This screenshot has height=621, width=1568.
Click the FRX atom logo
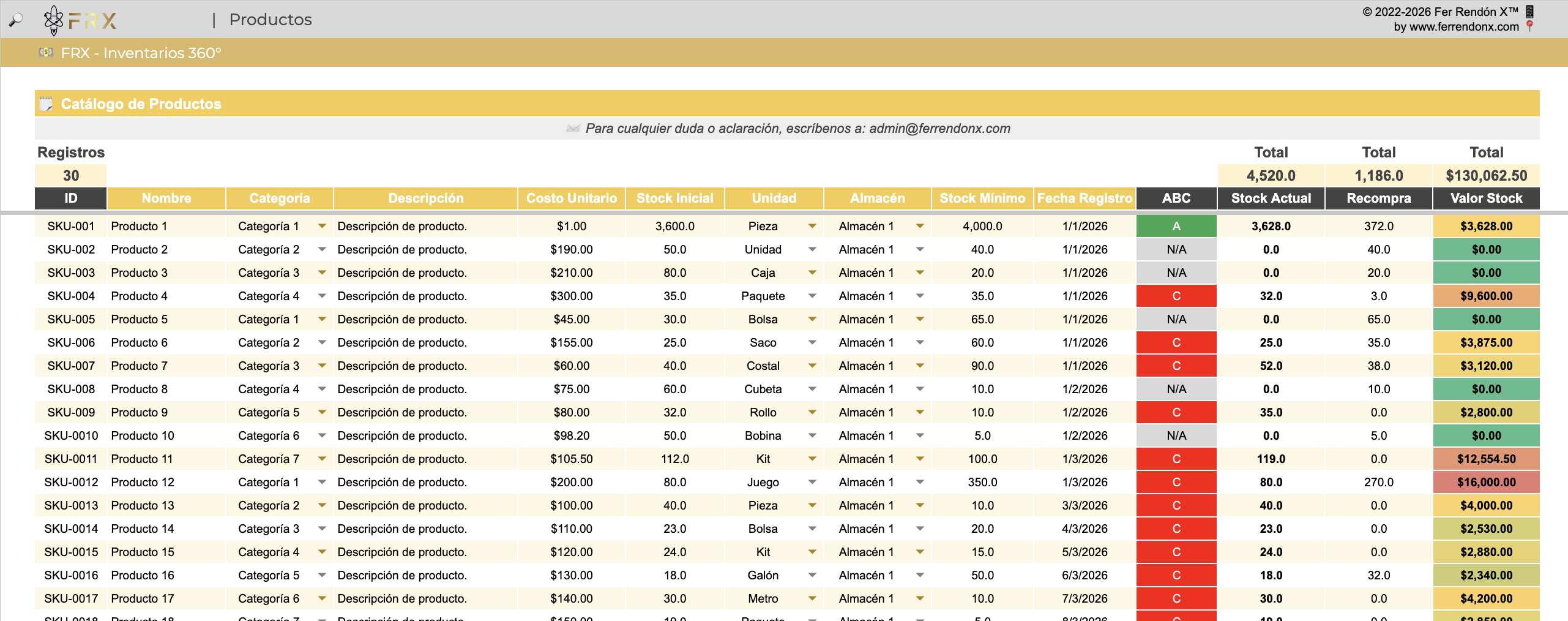pos(53,20)
